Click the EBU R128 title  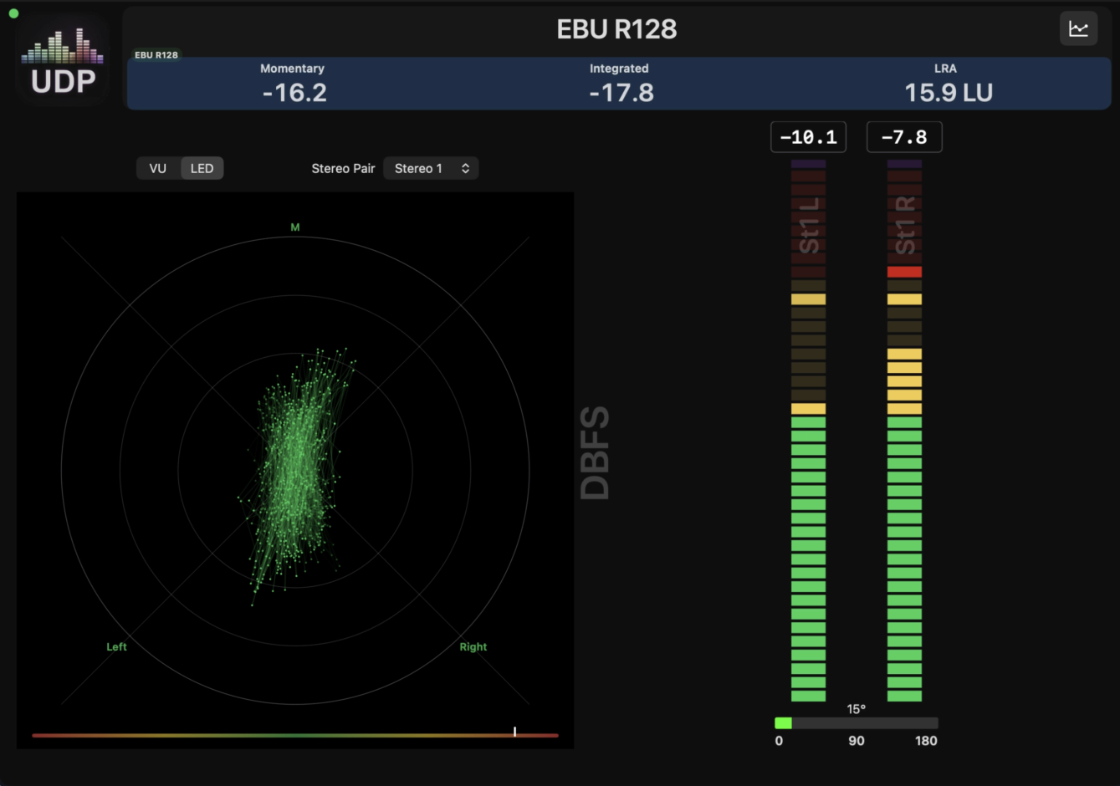616,29
